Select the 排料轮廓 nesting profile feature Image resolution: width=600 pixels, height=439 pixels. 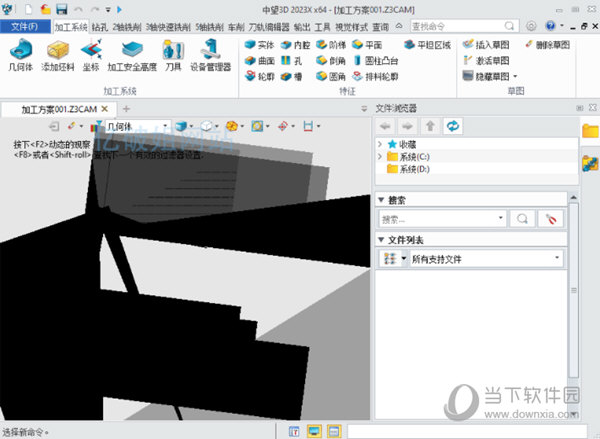click(x=375, y=76)
